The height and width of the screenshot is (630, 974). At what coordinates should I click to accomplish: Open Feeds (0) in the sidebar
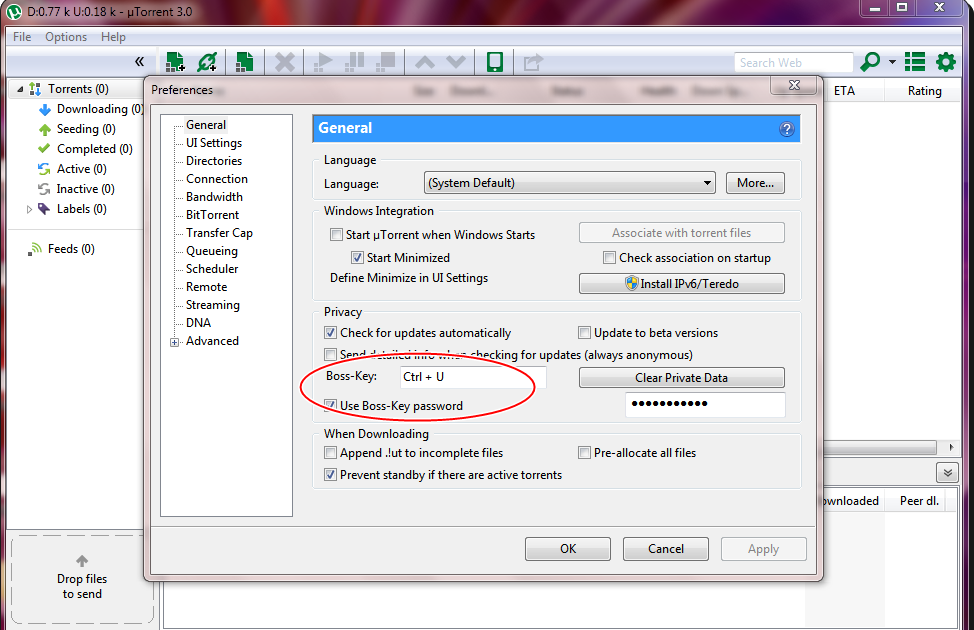[61, 249]
